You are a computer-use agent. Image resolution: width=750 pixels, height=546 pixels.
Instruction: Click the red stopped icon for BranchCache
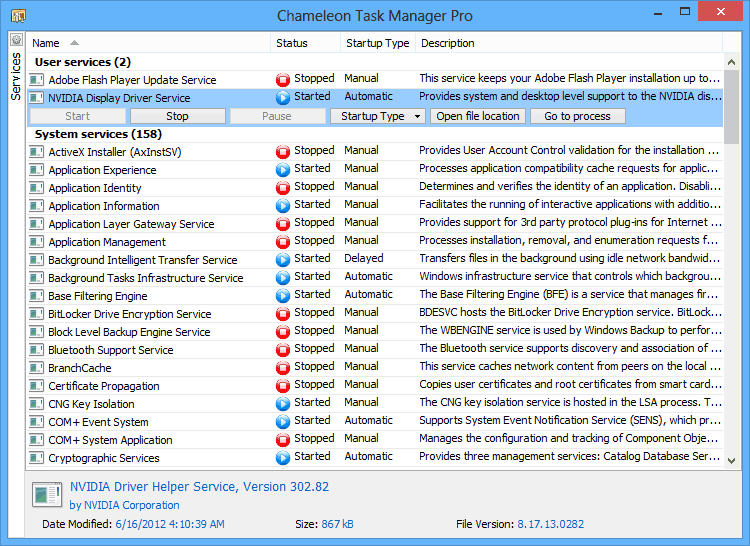[282, 367]
